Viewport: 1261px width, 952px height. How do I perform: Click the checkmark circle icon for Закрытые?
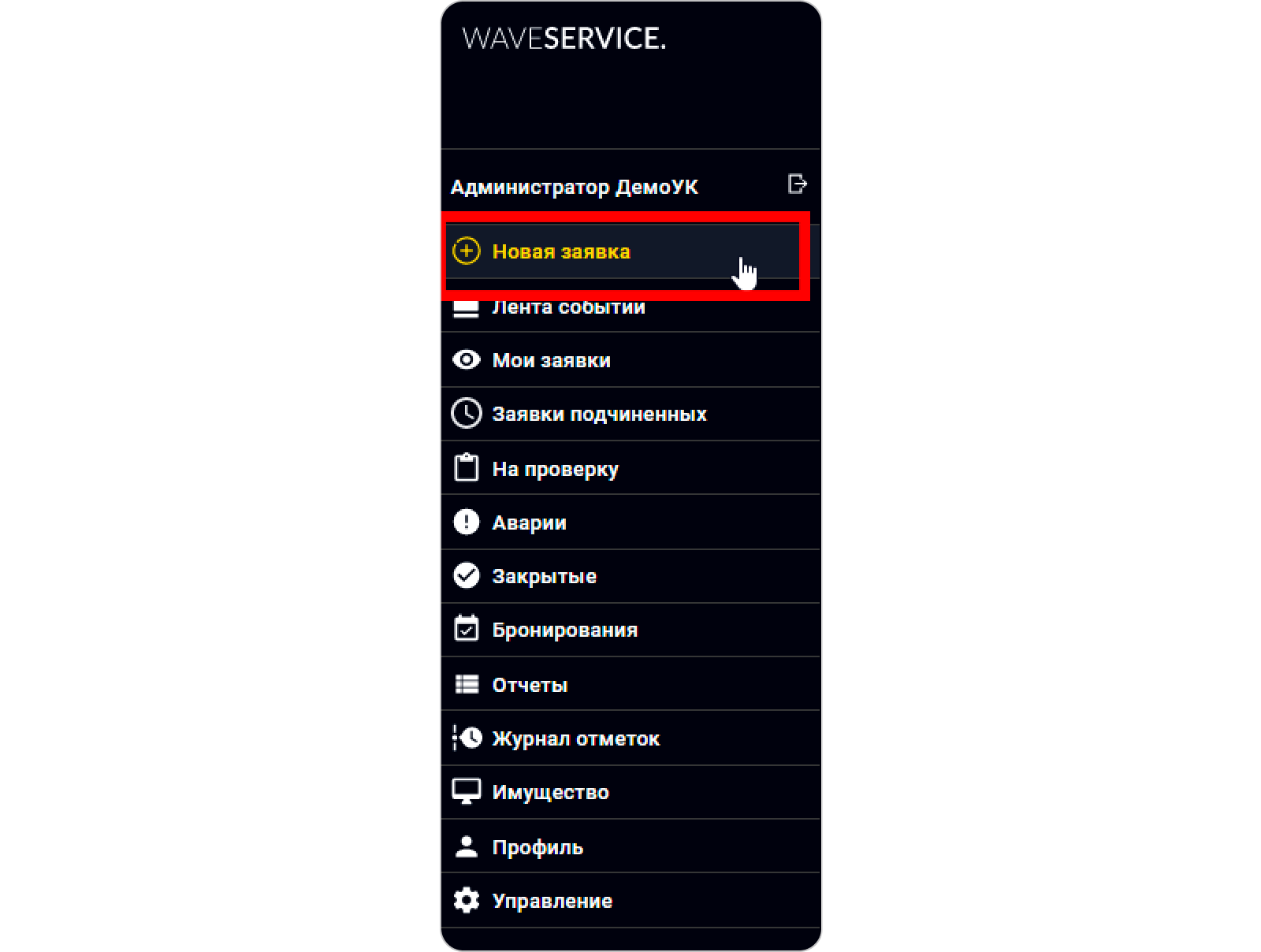pyautogui.click(x=466, y=575)
